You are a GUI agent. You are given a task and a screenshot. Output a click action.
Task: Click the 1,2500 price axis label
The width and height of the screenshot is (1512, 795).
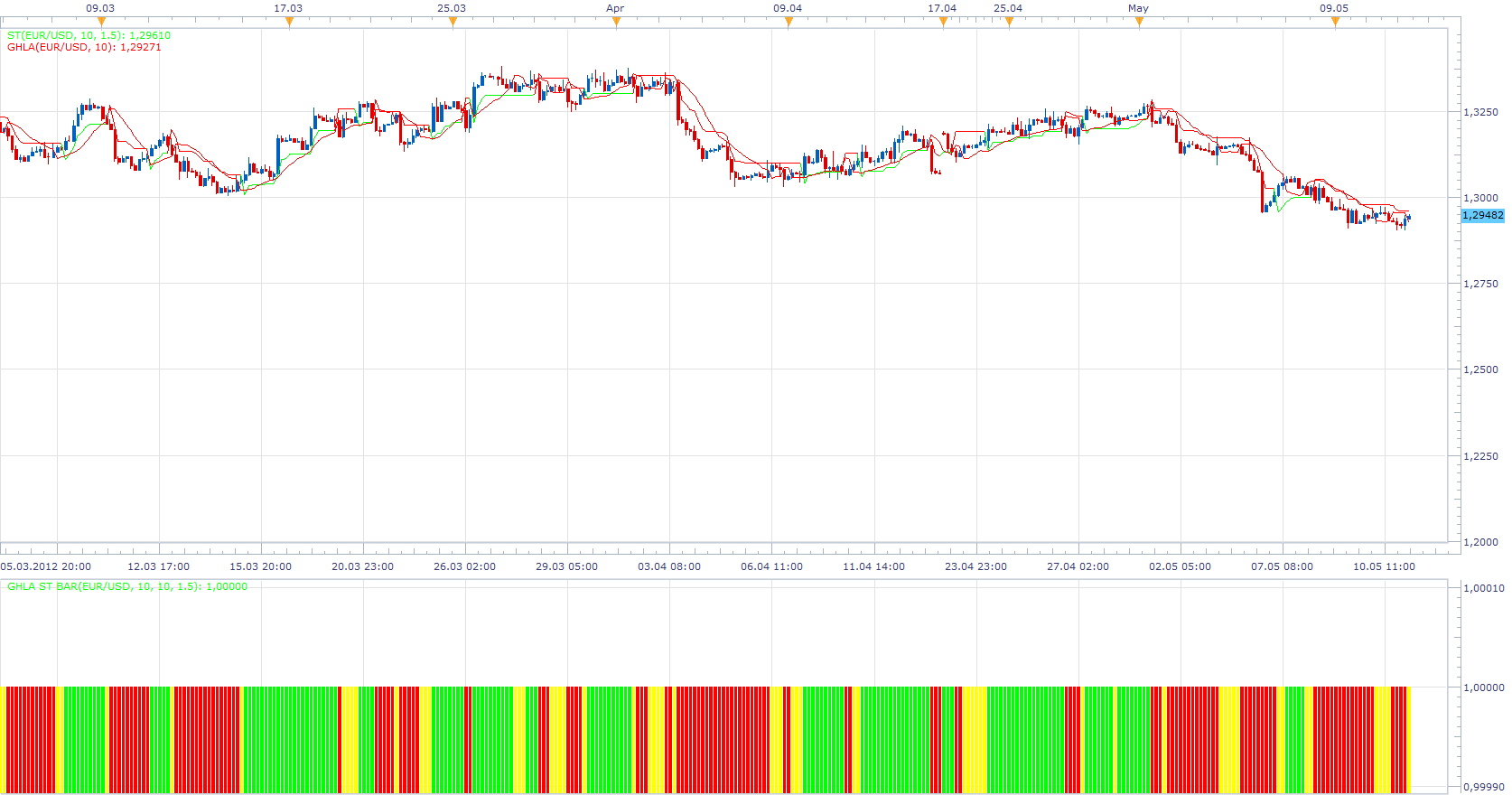(1480, 369)
